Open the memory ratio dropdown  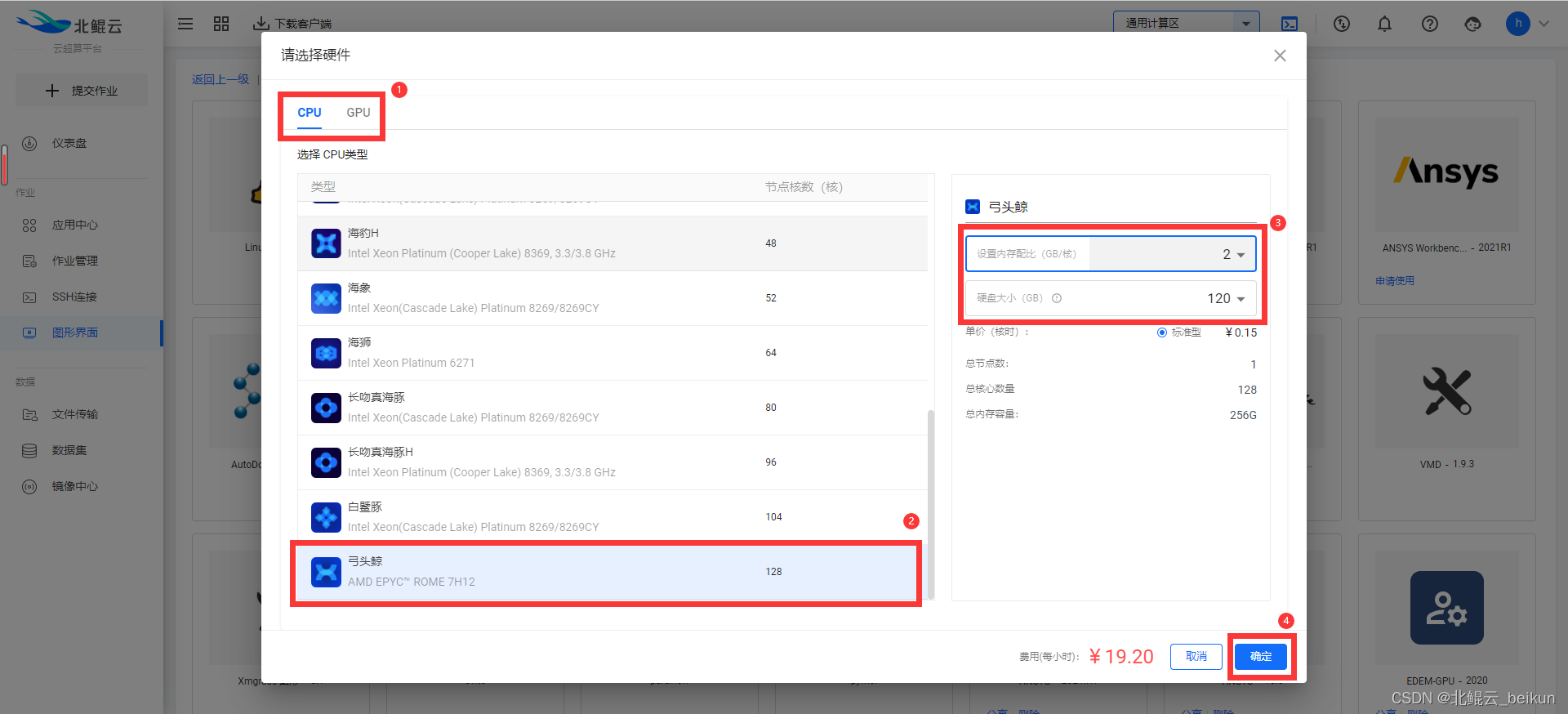(x=1111, y=254)
